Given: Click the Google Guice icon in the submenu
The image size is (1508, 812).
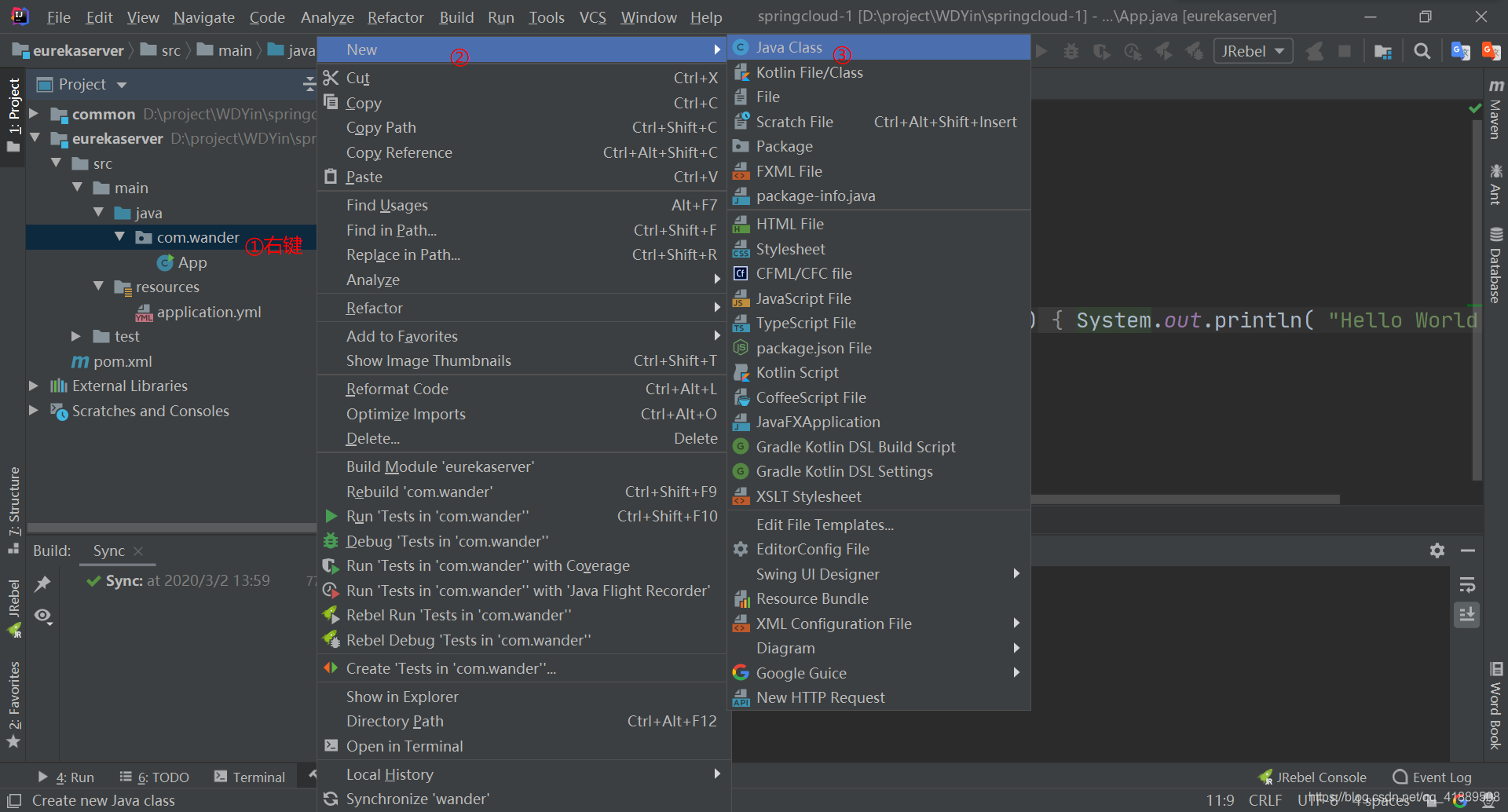Looking at the screenshot, I should (x=741, y=672).
